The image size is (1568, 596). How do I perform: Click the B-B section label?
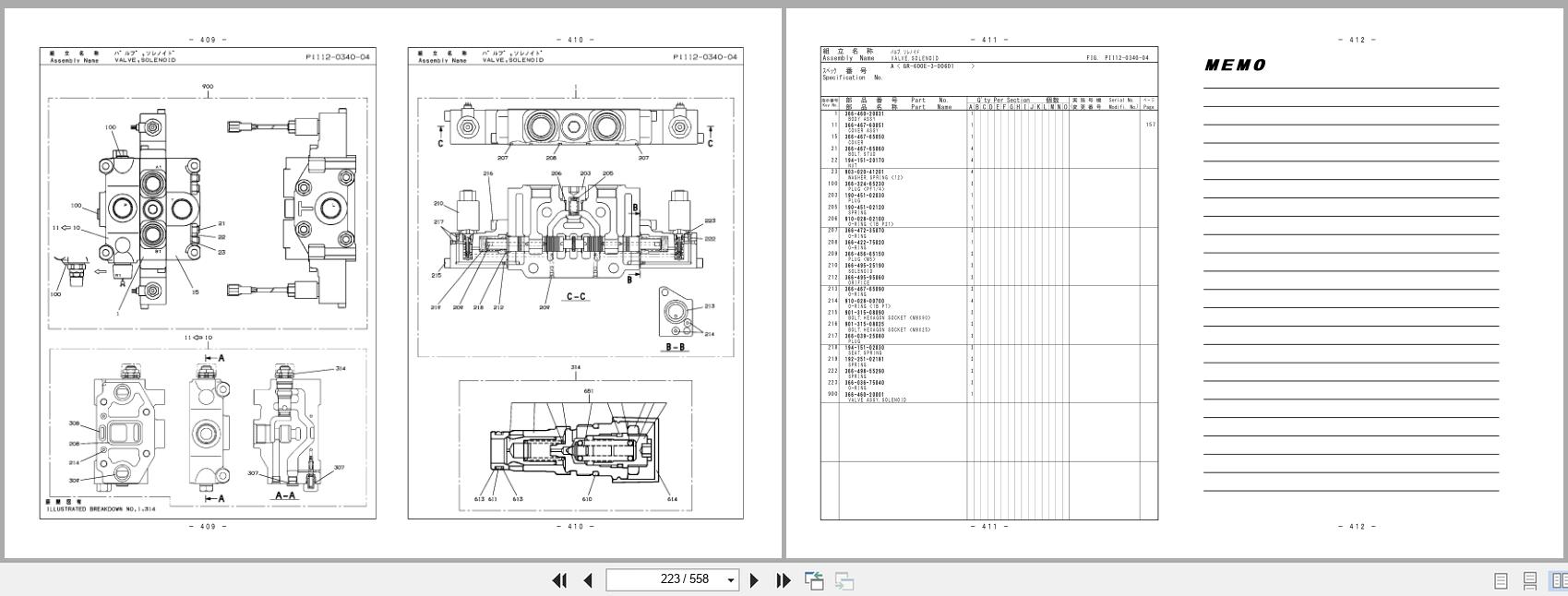coord(676,348)
